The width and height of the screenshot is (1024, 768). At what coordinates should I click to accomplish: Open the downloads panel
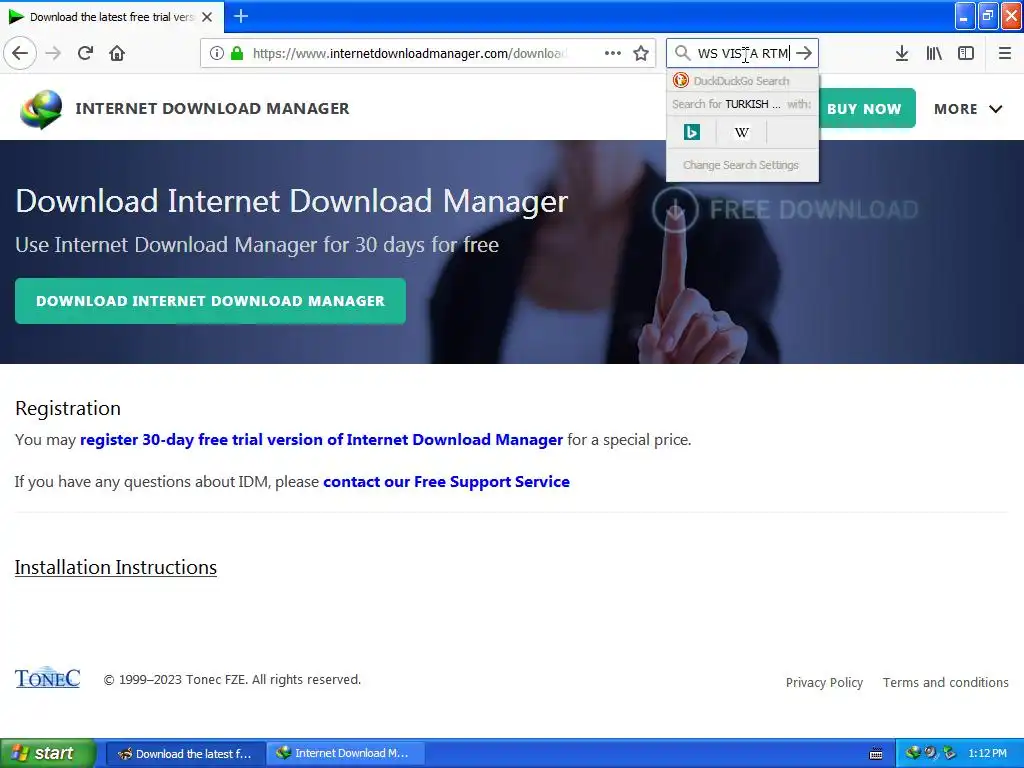click(902, 53)
